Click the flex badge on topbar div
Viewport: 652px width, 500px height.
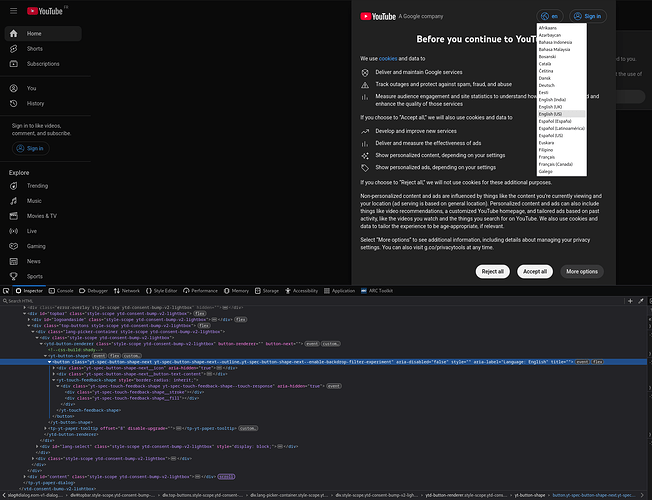pos(200,314)
